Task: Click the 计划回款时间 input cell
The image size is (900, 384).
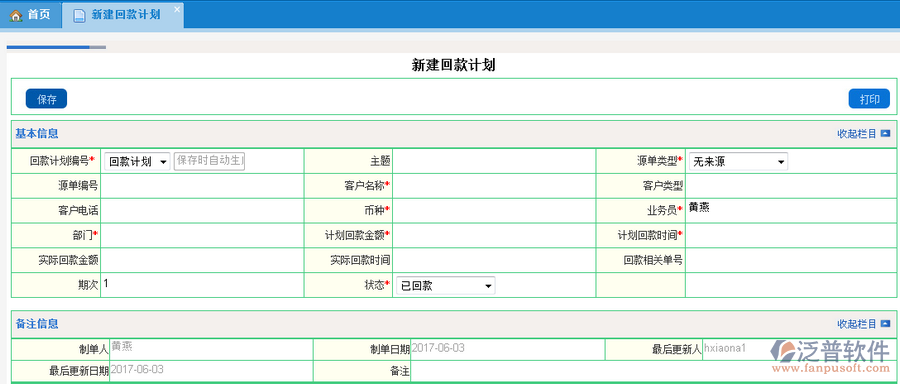Action: 791,235
